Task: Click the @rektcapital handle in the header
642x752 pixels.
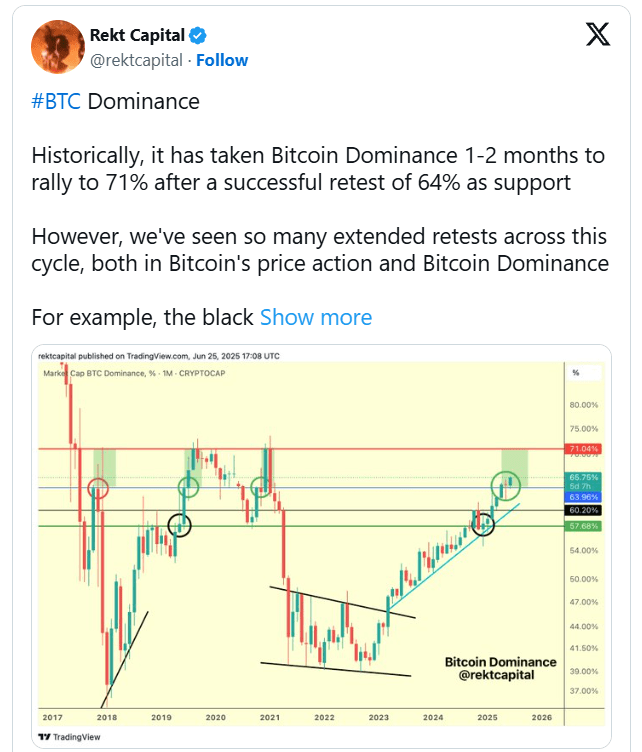Action: [137, 60]
